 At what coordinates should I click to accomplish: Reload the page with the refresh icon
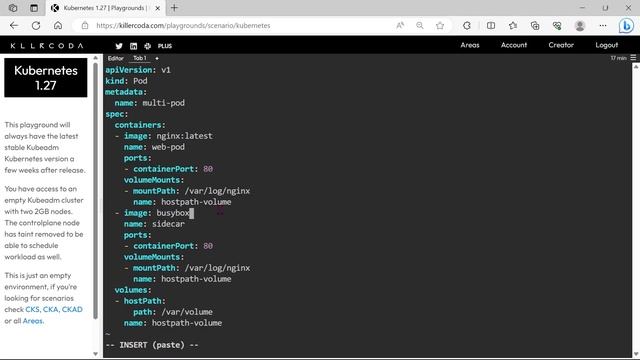pos(36,25)
